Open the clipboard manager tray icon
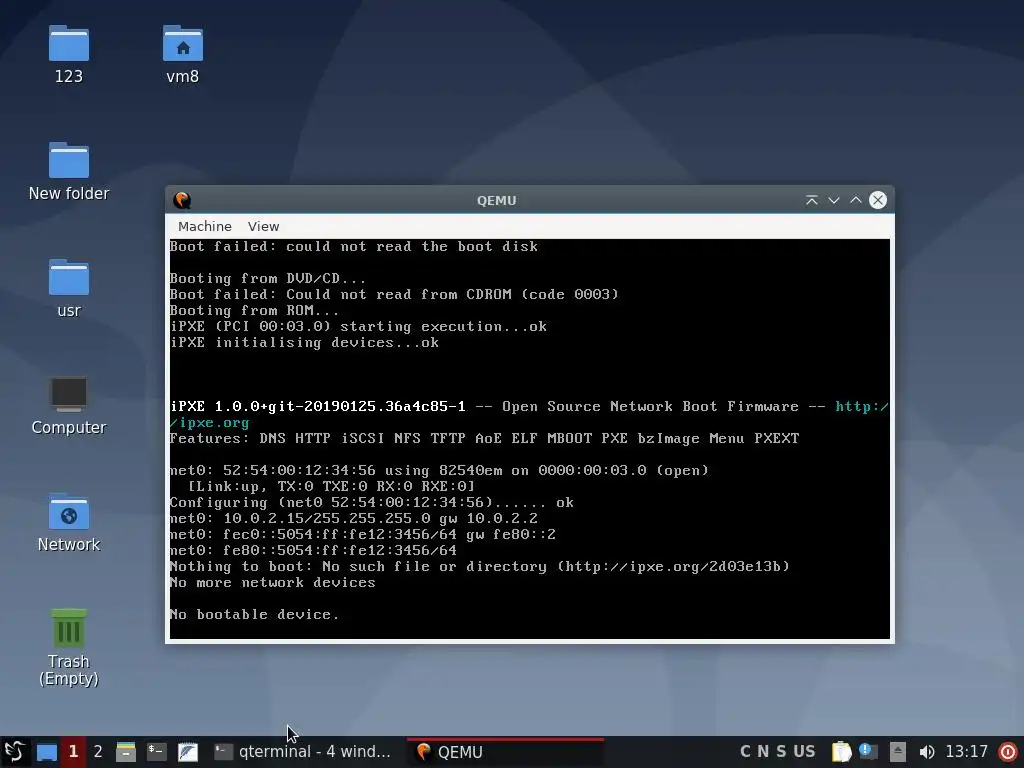Image resolution: width=1024 pixels, height=768 pixels. click(x=841, y=752)
